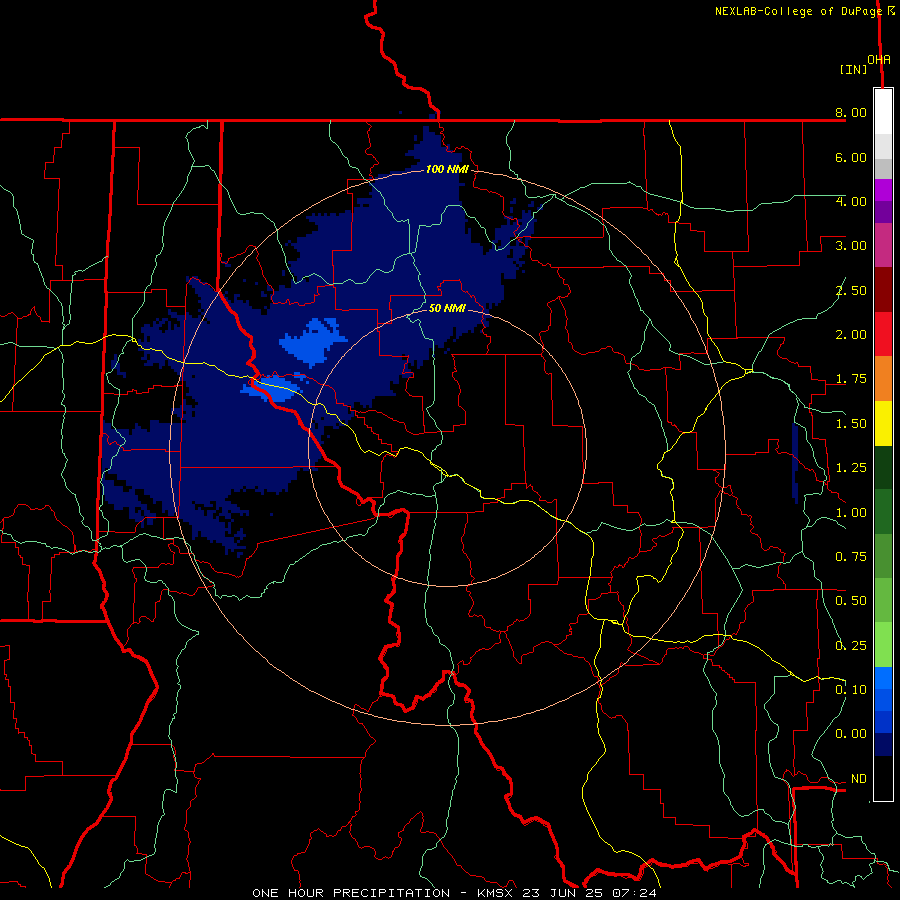Click the larger light-blue precipitation diamond near 50 NMI ring
This screenshot has height=900, width=900.
[314, 342]
